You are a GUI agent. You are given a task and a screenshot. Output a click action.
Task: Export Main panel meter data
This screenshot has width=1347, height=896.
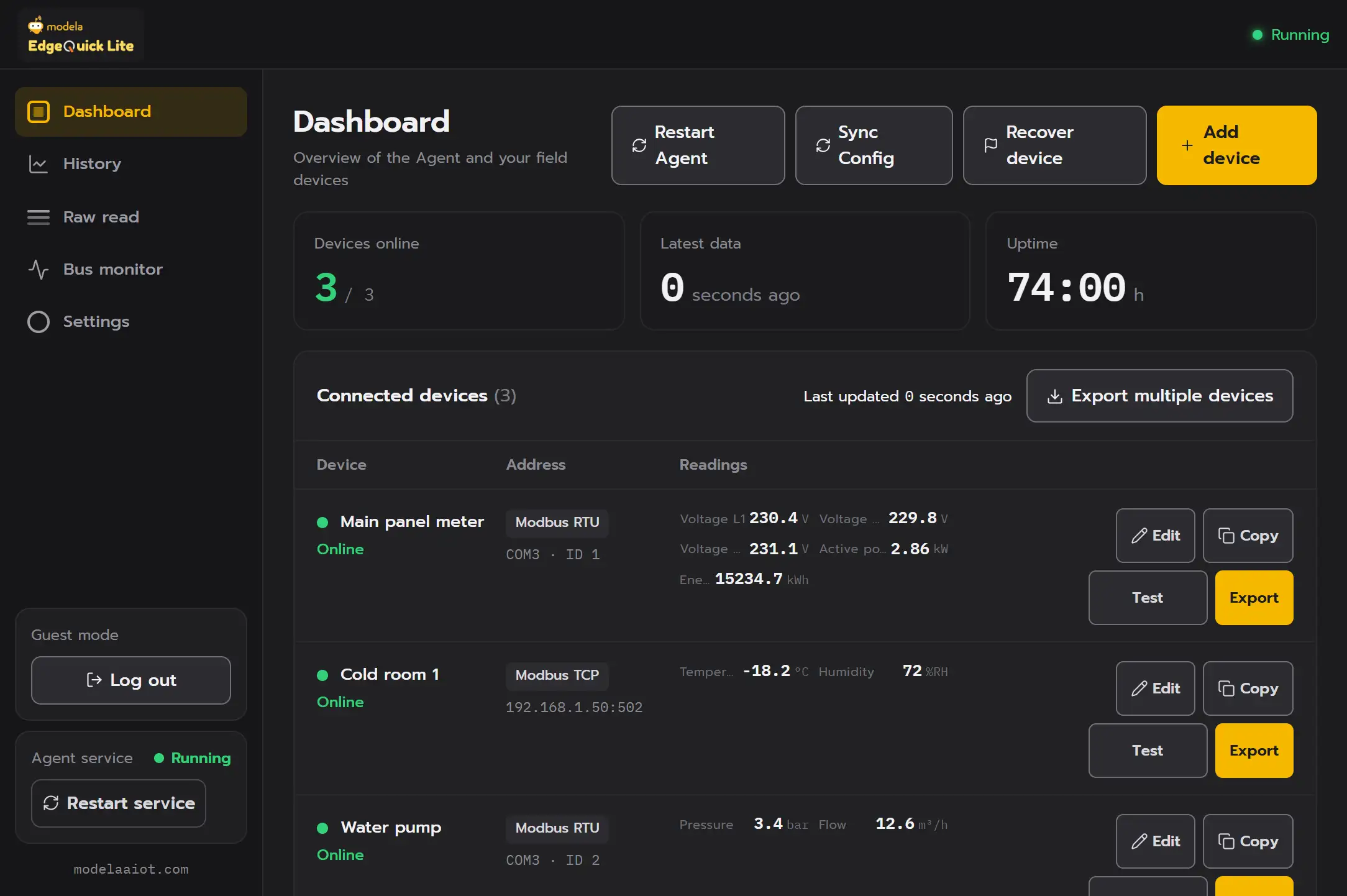(1254, 598)
